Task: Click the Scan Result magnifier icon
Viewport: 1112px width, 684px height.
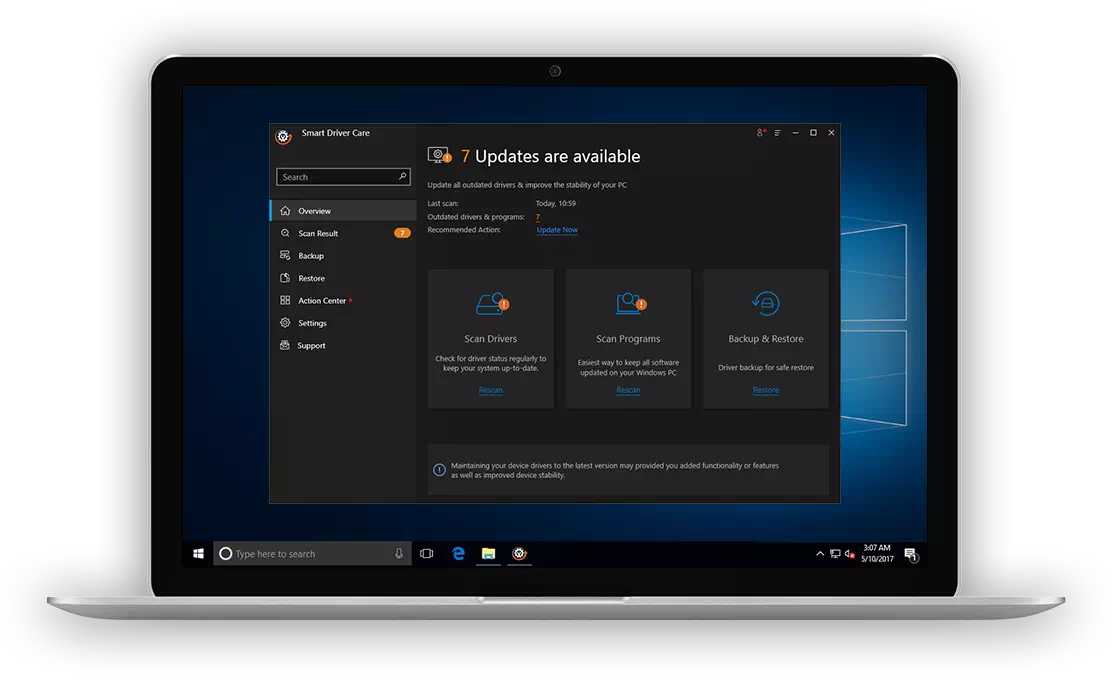Action: pos(285,233)
